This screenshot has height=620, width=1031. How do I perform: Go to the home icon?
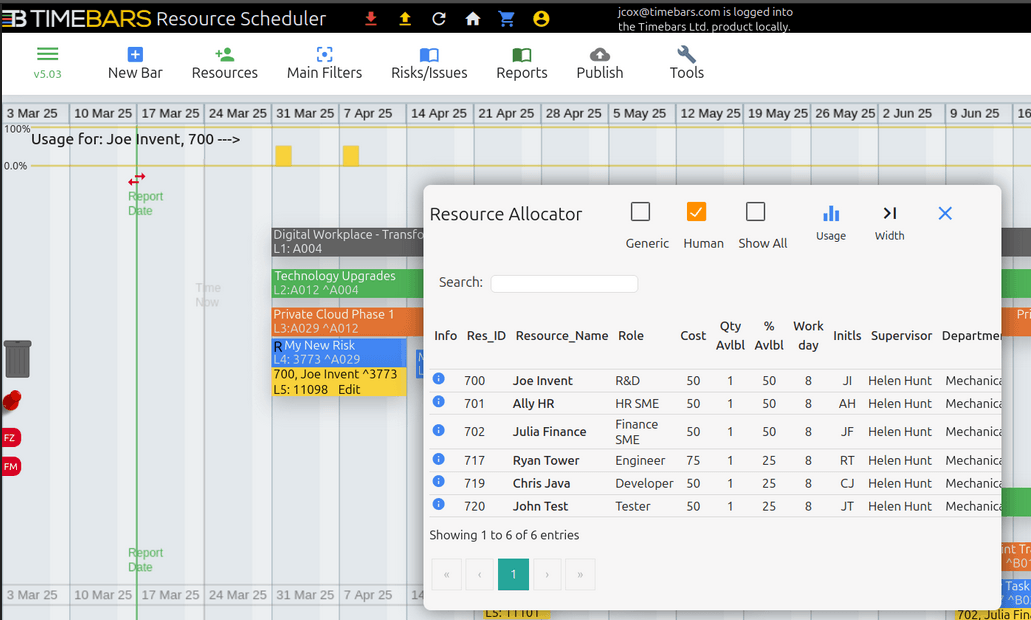pyautogui.click(x=473, y=18)
